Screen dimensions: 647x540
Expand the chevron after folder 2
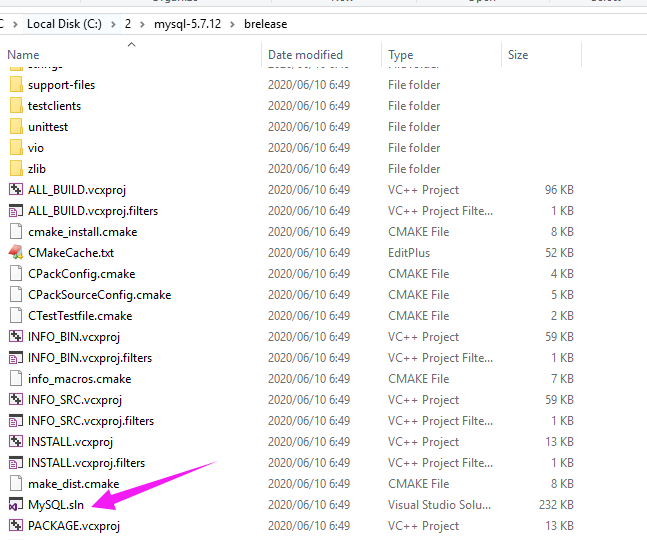(x=142, y=24)
